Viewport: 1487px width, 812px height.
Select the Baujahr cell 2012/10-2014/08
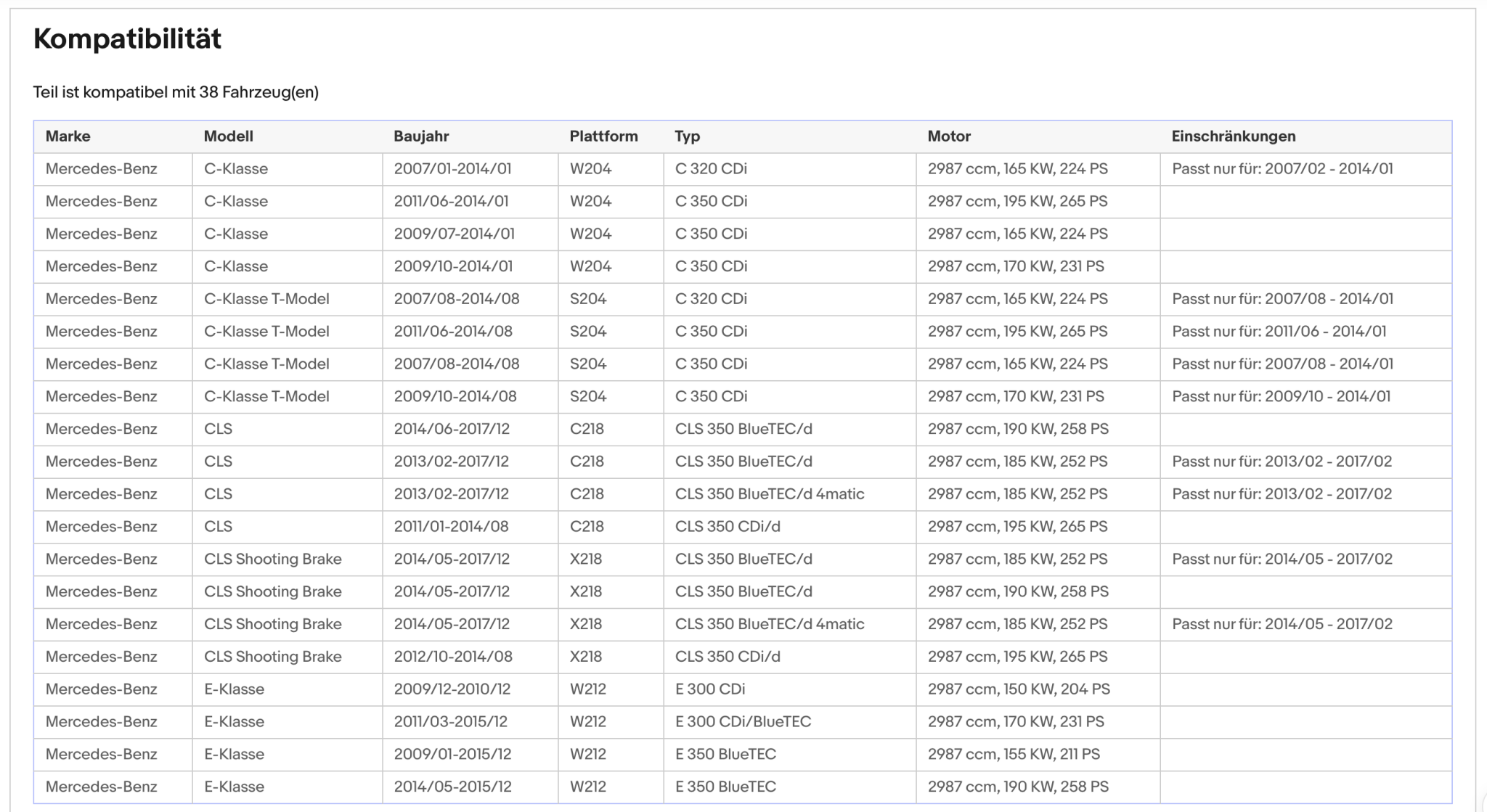453,657
